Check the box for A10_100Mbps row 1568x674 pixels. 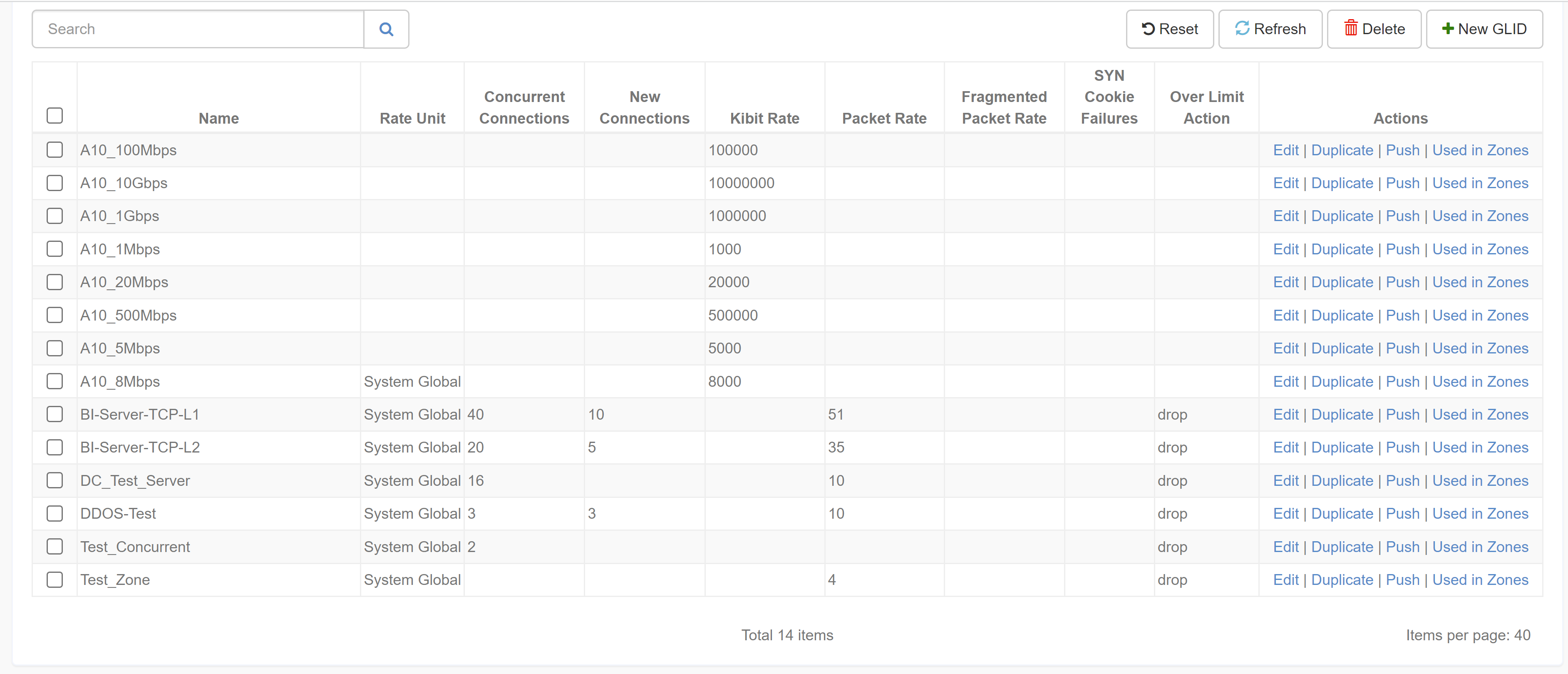pos(55,150)
